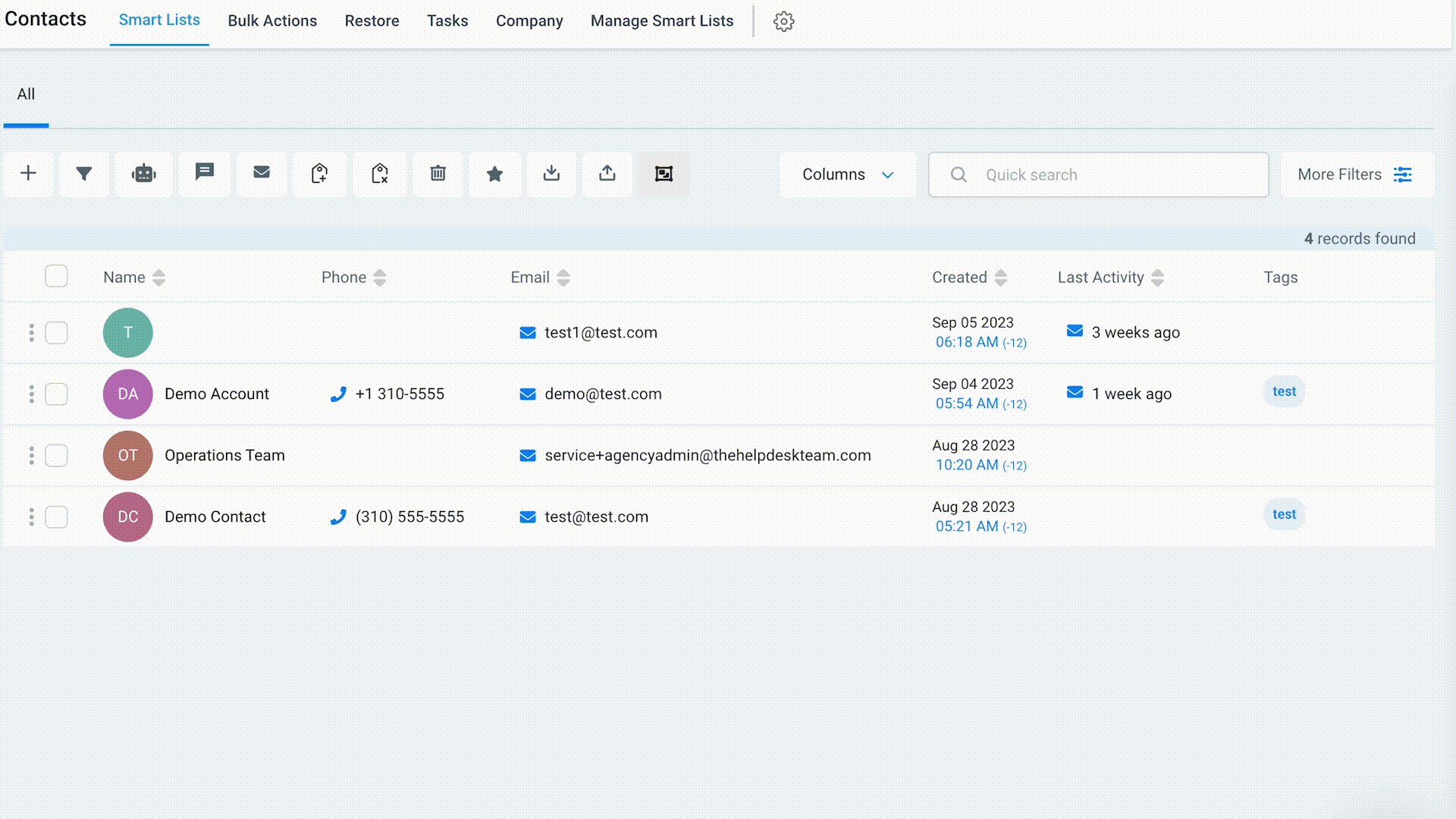This screenshot has height=819, width=1456.
Task: Click the robot automation icon
Action: pos(143,174)
